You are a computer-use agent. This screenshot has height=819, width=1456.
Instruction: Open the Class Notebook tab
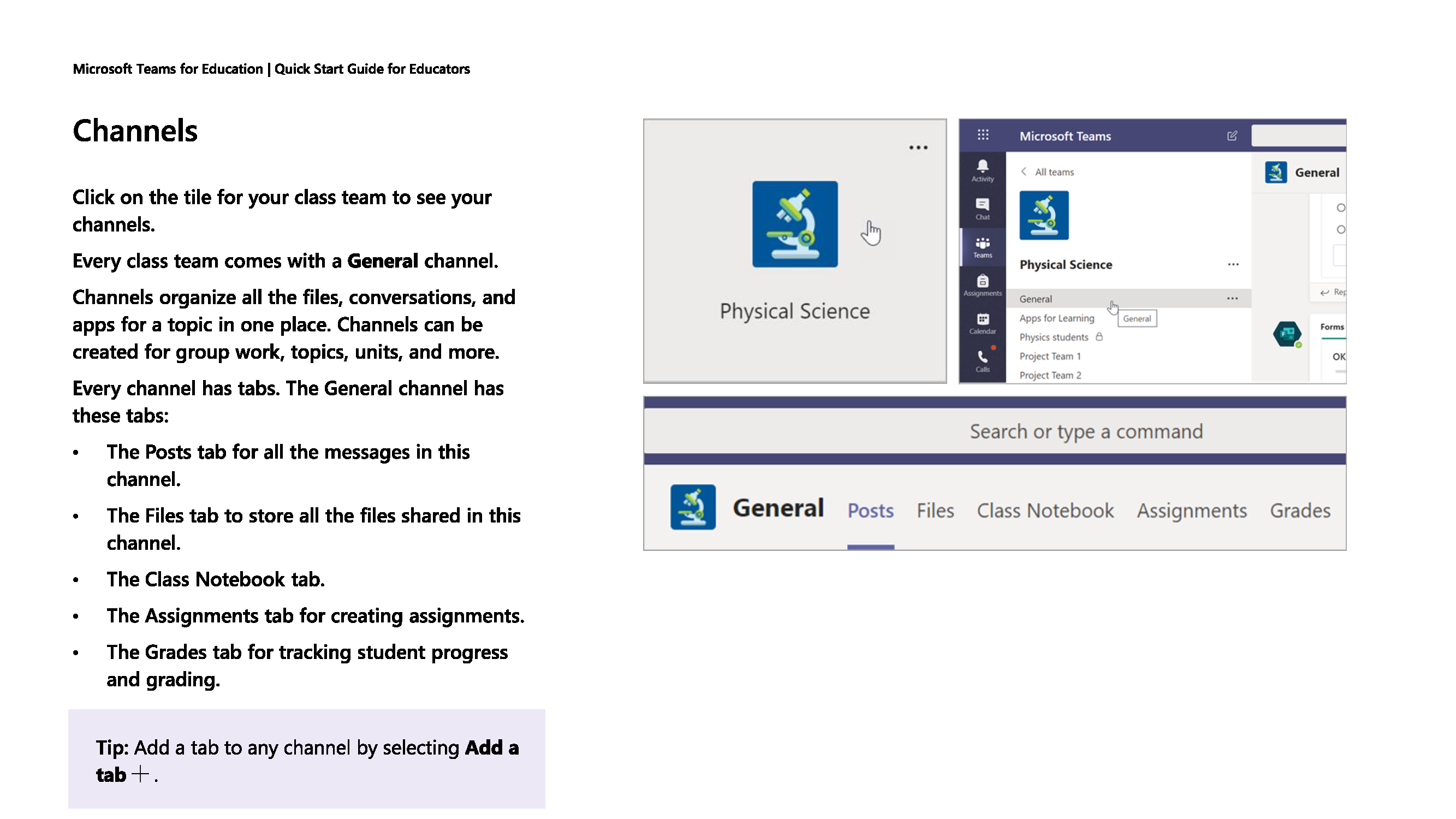coord(1044,511)
